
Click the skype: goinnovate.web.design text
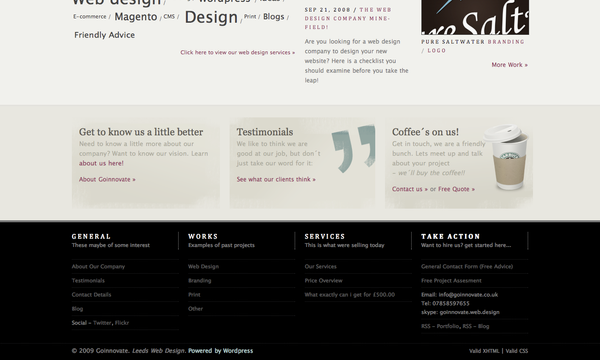point(460,313)
